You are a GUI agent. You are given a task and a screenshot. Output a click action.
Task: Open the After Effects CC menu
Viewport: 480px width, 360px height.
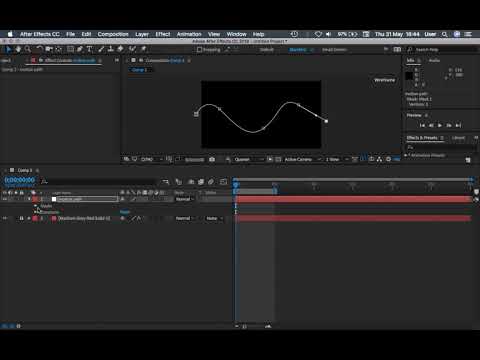[40, 34]
